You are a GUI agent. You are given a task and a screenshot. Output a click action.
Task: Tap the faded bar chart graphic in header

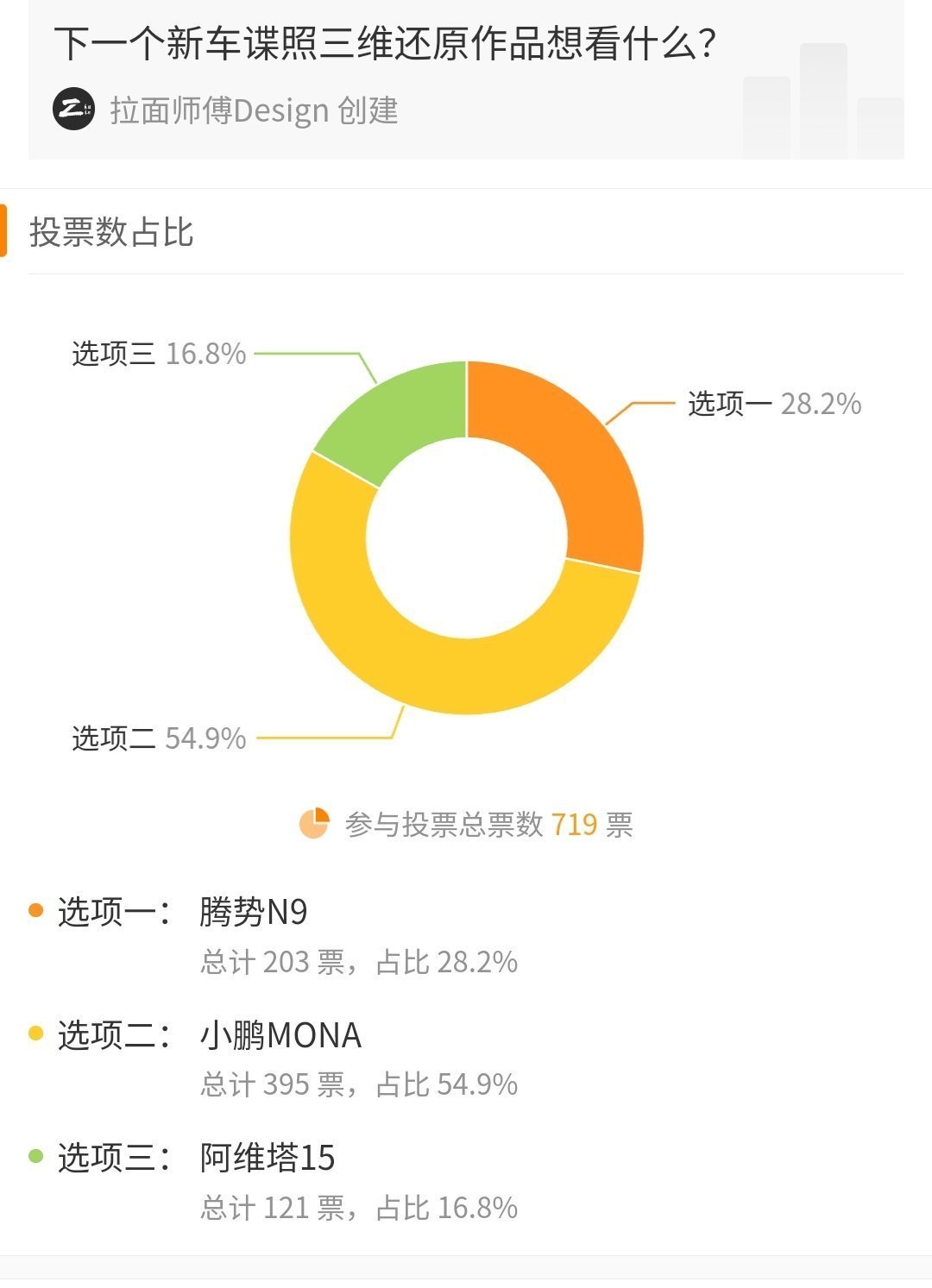[x=822, y=101]
